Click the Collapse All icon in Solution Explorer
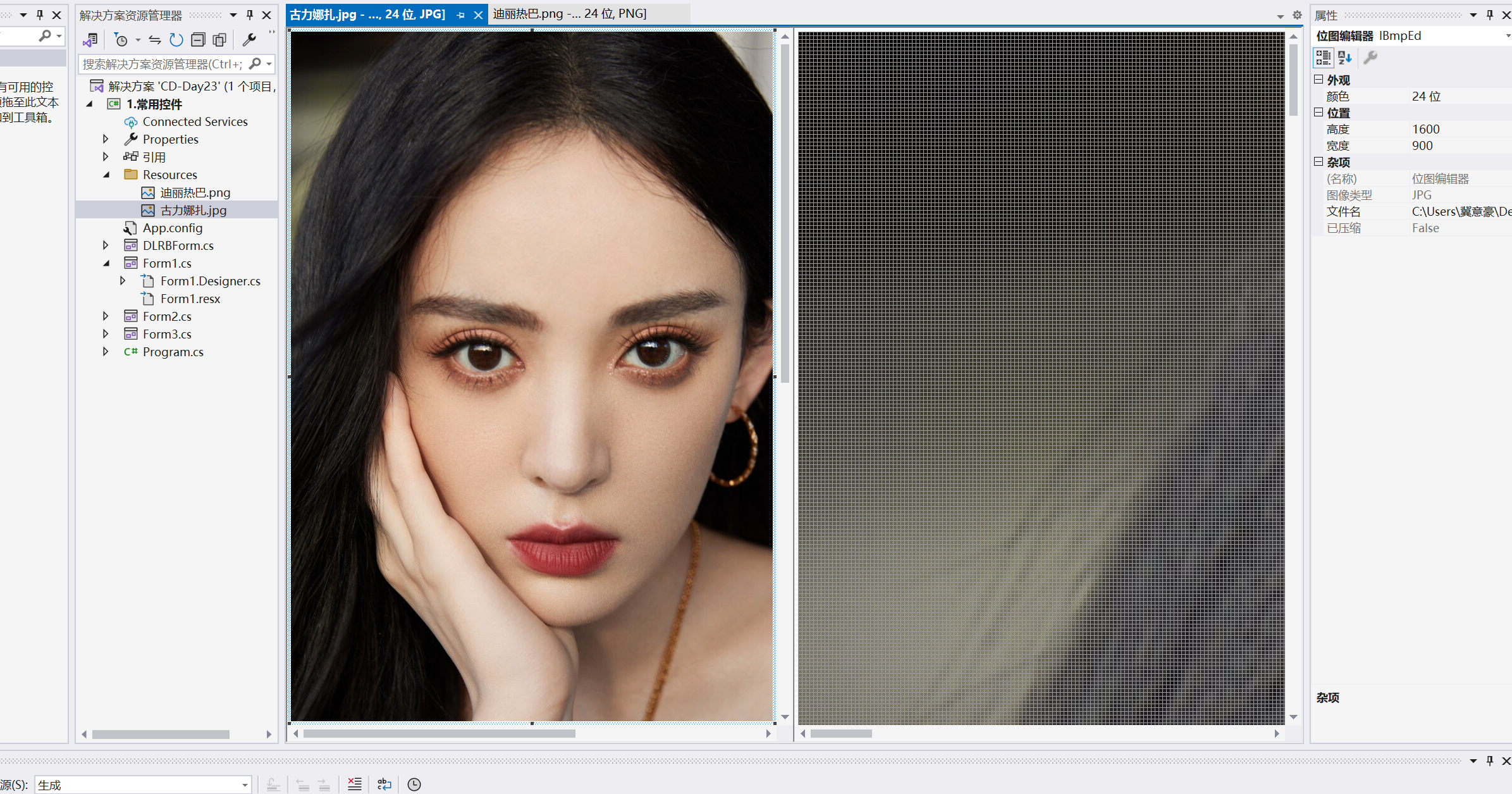The image size is (1512, 794). pos(198,40)
